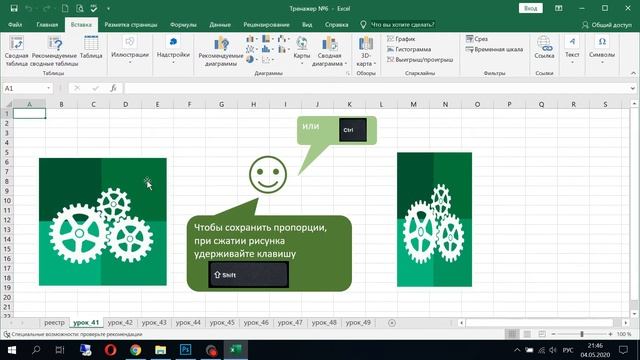The width and height of the screenshot is (640, 360).
Task: Click the spelling check icon in title bar
Action: click(94, 8)
